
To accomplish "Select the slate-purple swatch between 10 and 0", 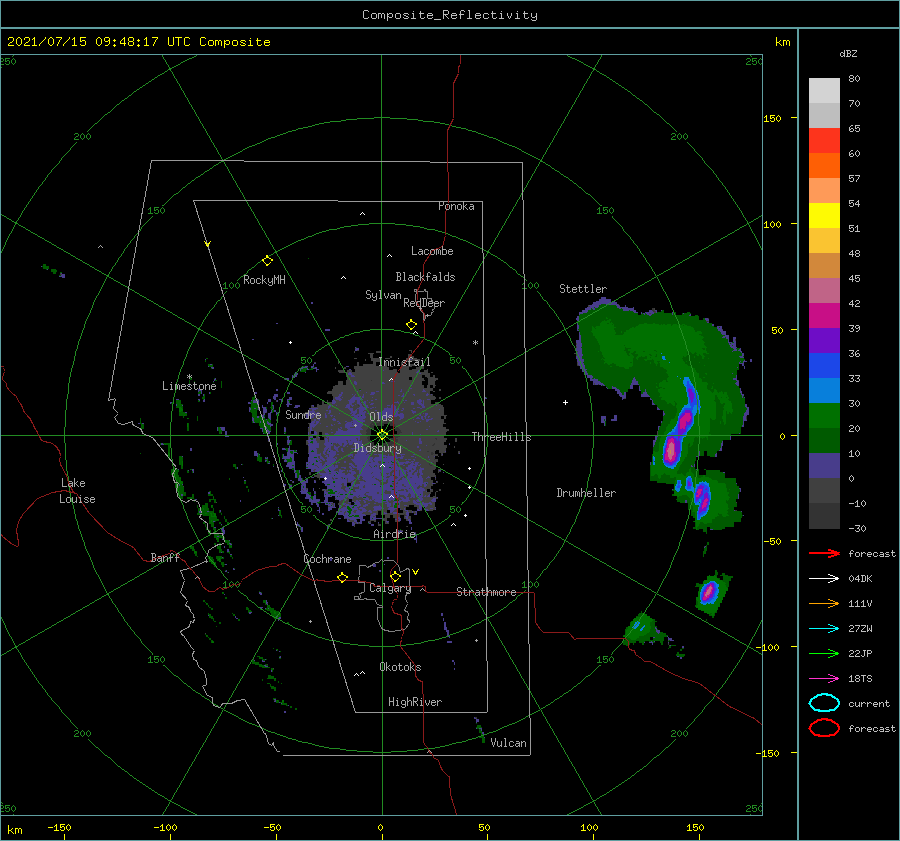I will 824,465.
